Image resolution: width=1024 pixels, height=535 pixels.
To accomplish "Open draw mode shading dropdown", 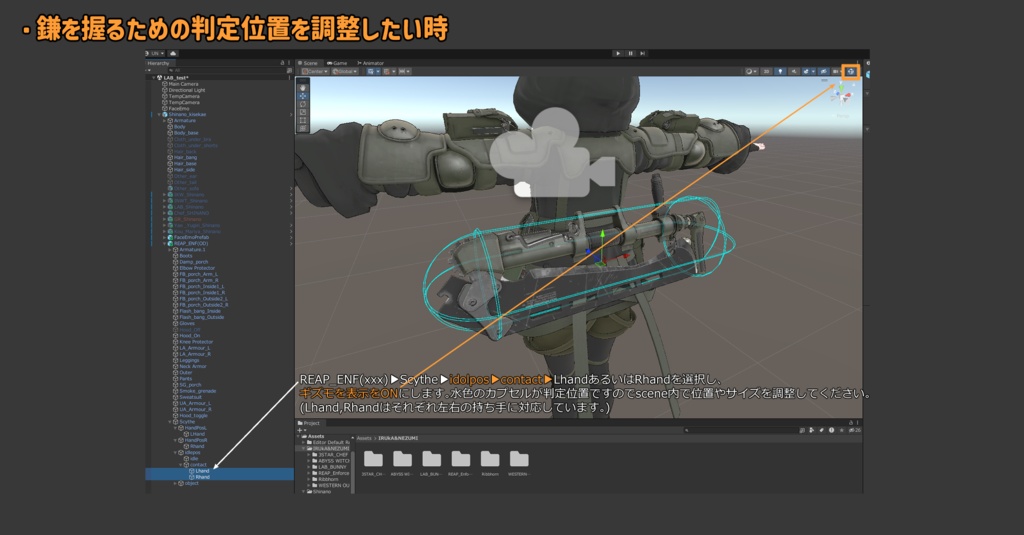I will [751, 71].
